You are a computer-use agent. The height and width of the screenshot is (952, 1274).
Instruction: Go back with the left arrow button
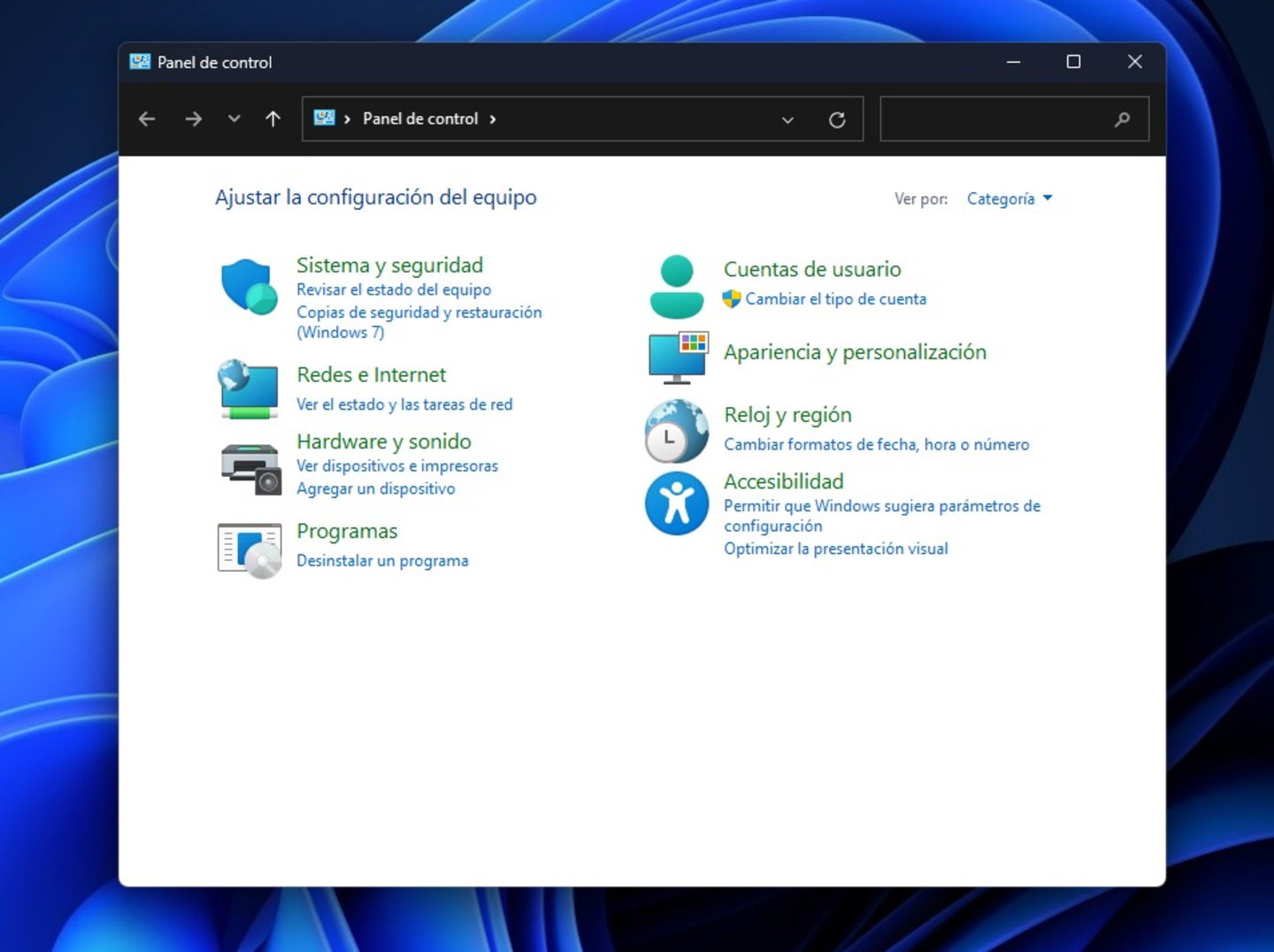click(x=147, y=119)
